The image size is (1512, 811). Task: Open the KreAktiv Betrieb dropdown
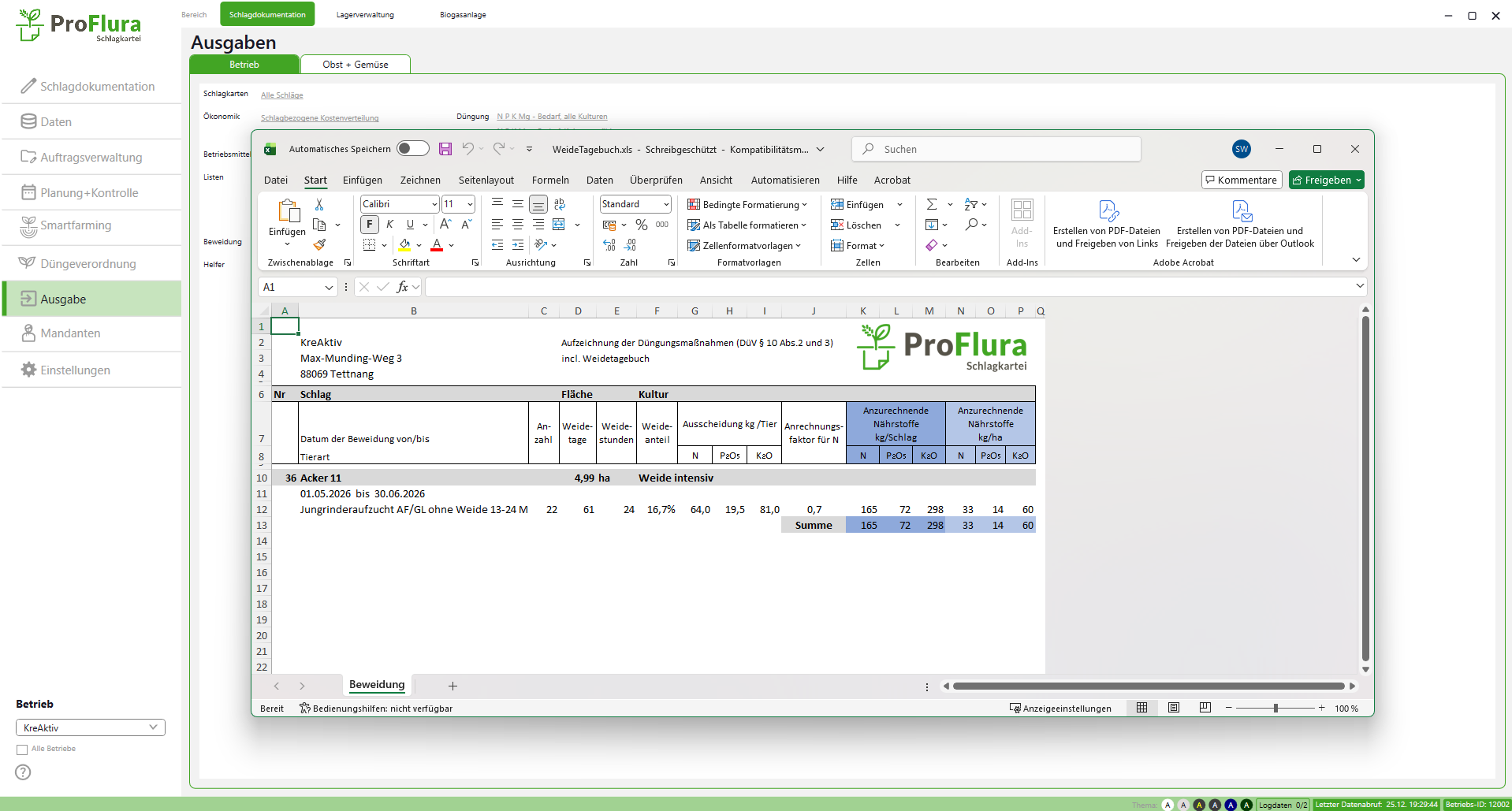[90, 727]
